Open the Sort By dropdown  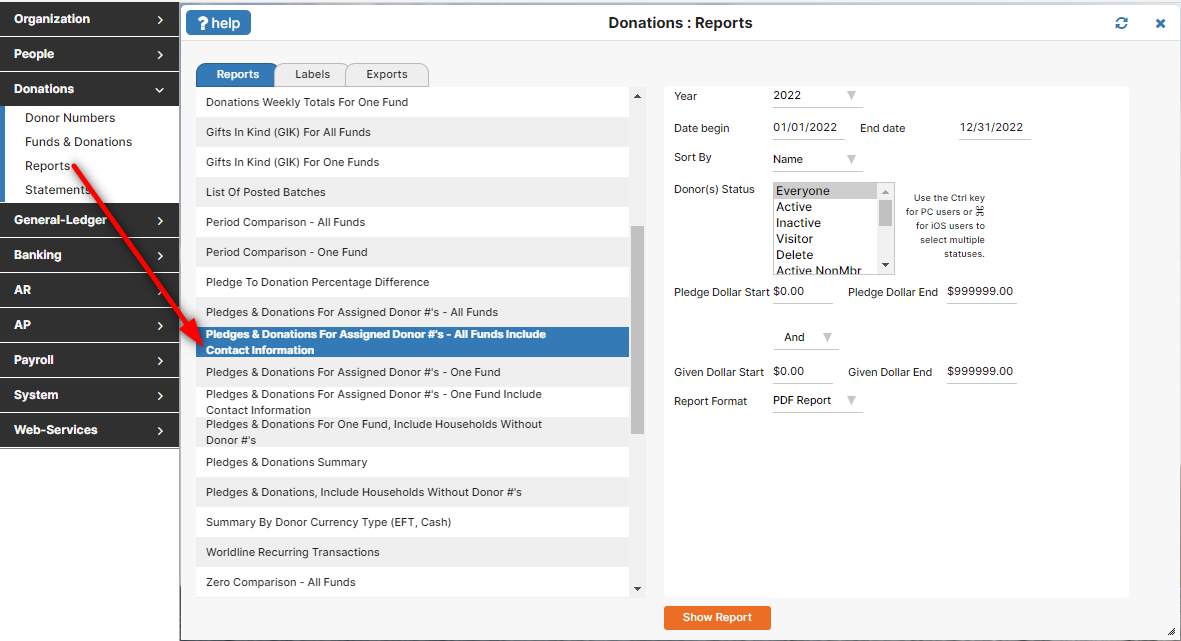point(816,159)
